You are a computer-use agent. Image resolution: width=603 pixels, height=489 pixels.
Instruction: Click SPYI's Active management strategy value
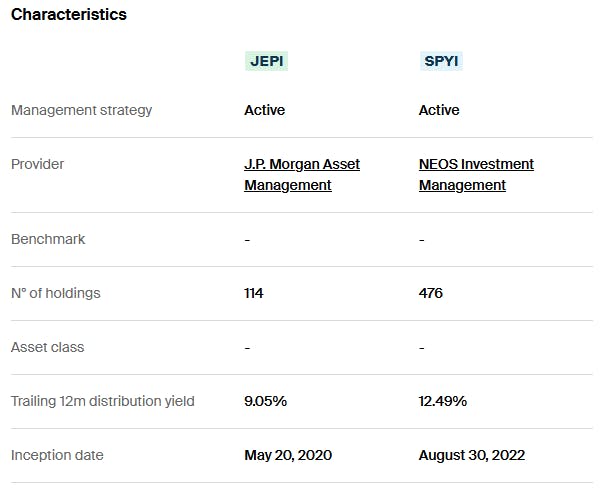click(x=439, y=110)
